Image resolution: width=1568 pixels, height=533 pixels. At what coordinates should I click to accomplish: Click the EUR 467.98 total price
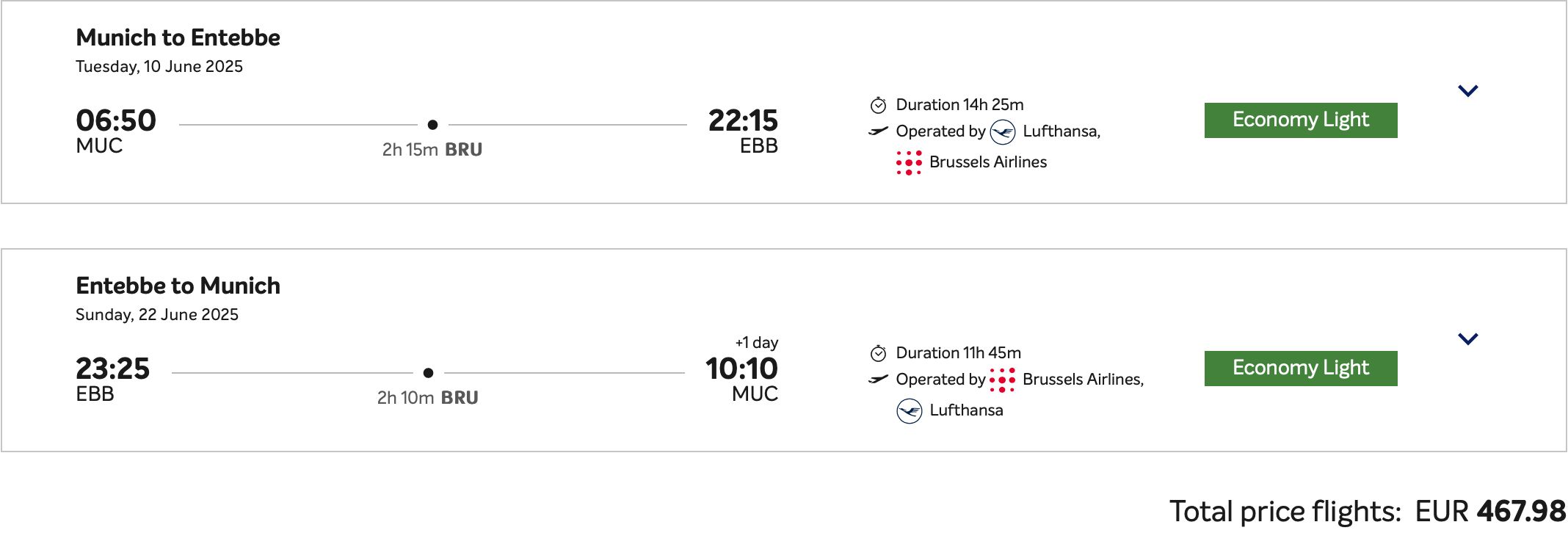(1490, 511)
